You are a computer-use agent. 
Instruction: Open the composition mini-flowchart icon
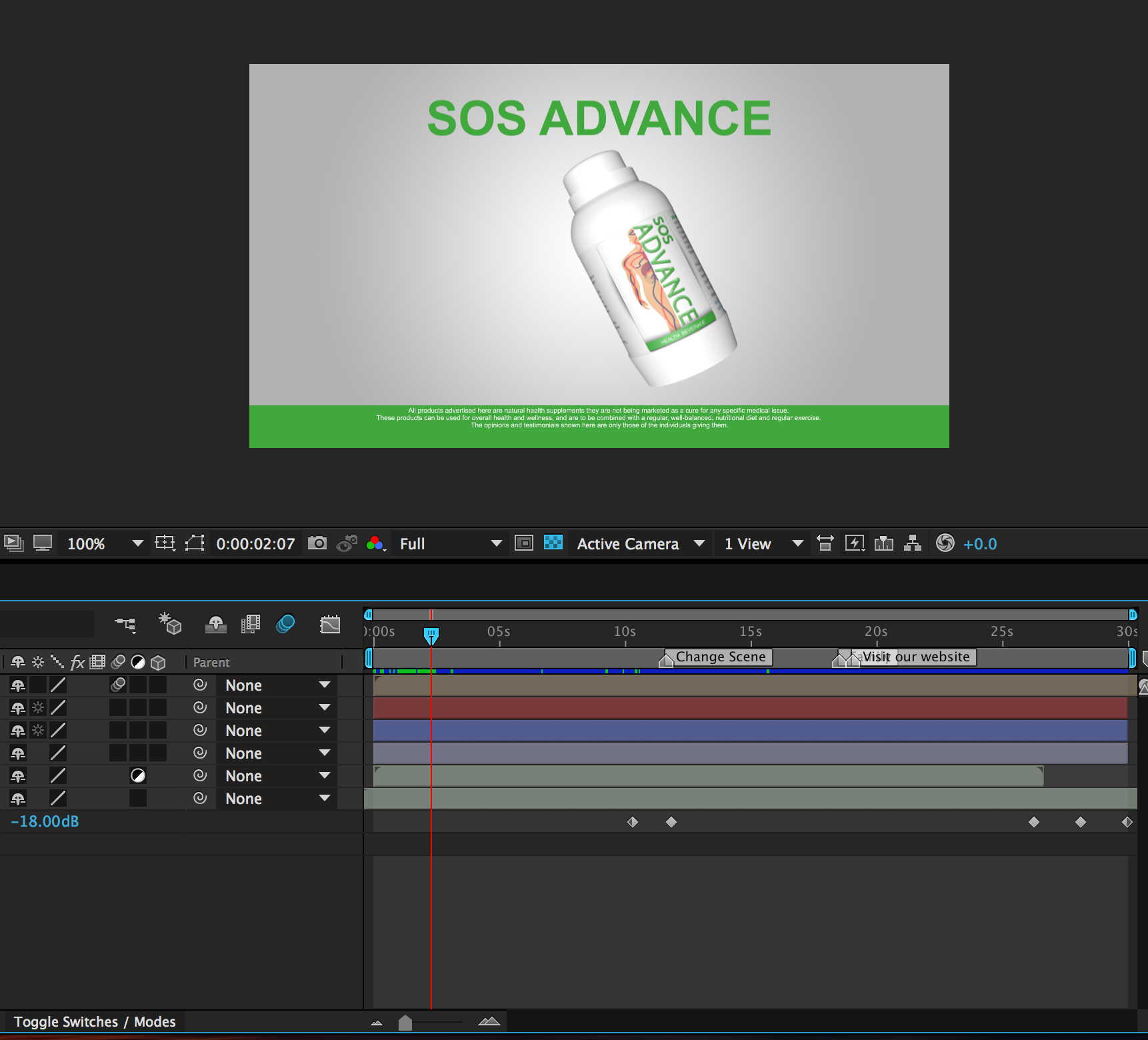coord(125,624)
